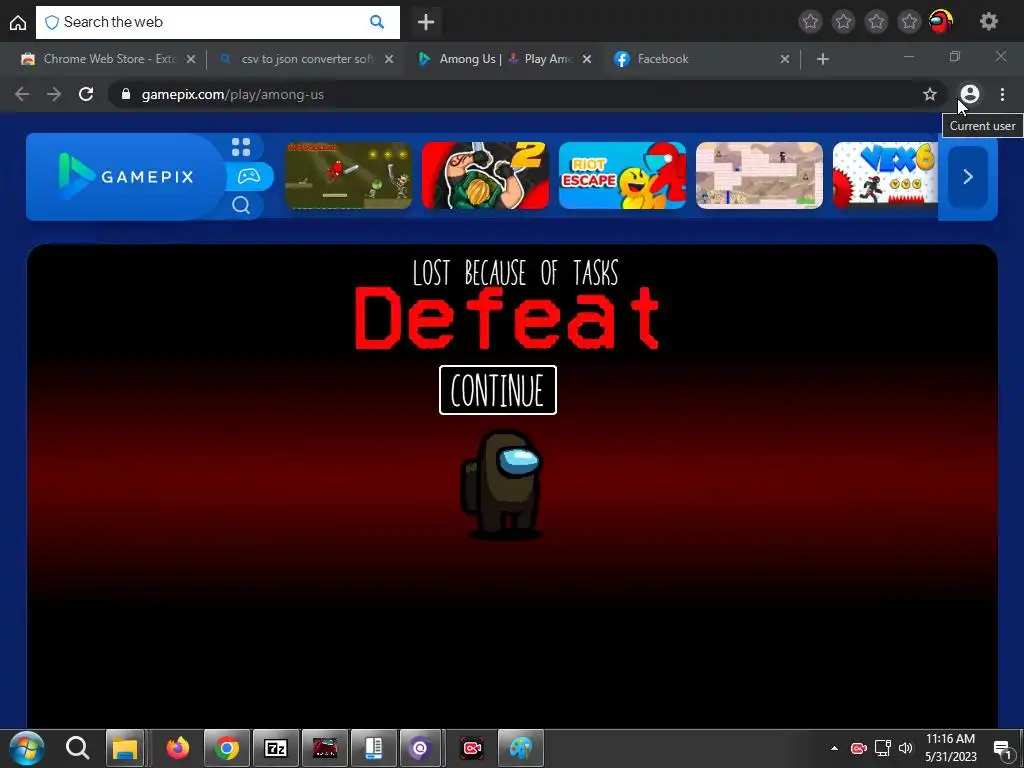The image size is (1024, 768).
Task: Select the GamePix gamepad games icon
Action: click(x=249, y=176)
